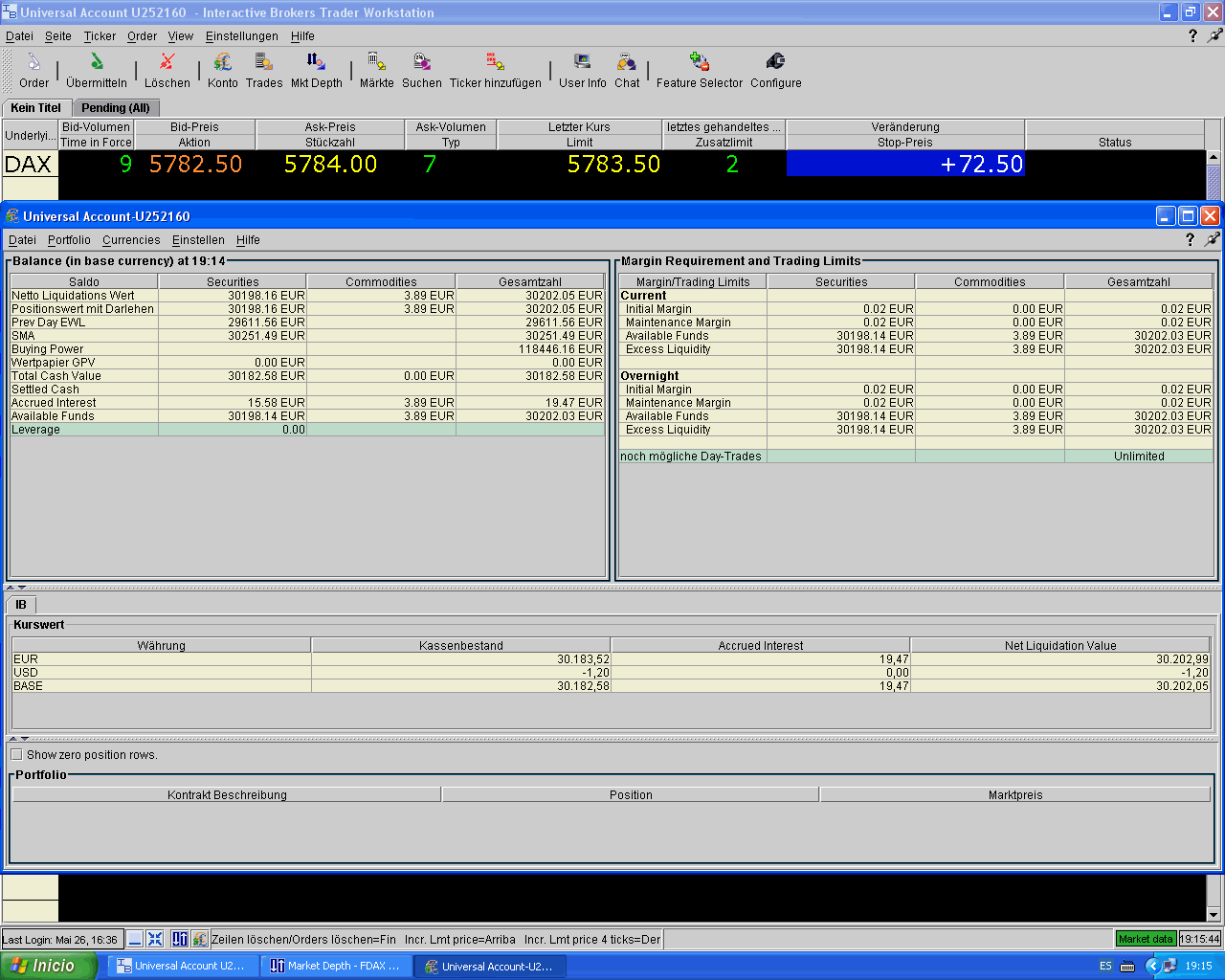The height and width of the screenshot is (980, 1225).
Task: Click ask price 5784.00
Action: [x=330, y=164]
